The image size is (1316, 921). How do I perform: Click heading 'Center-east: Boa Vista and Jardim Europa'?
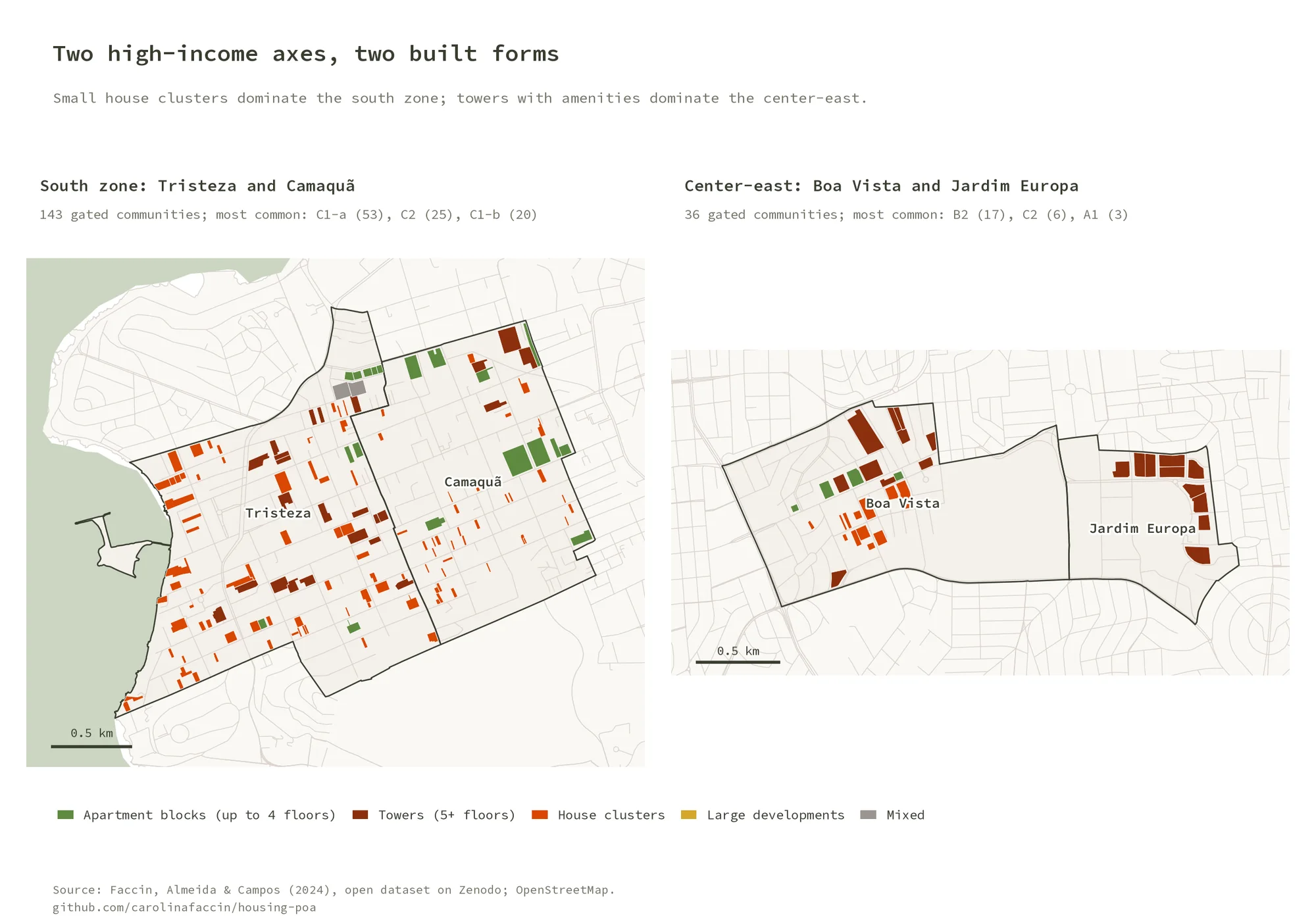[881, 186]
